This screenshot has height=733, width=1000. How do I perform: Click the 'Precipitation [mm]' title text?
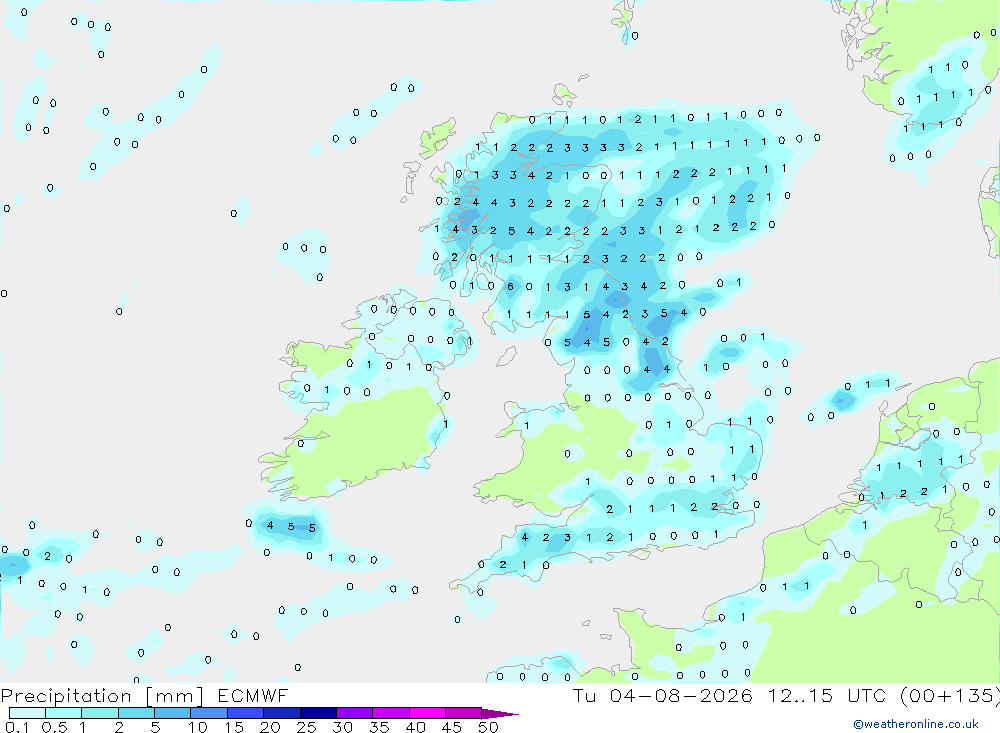pyautogui.click(x=102, y=696)
